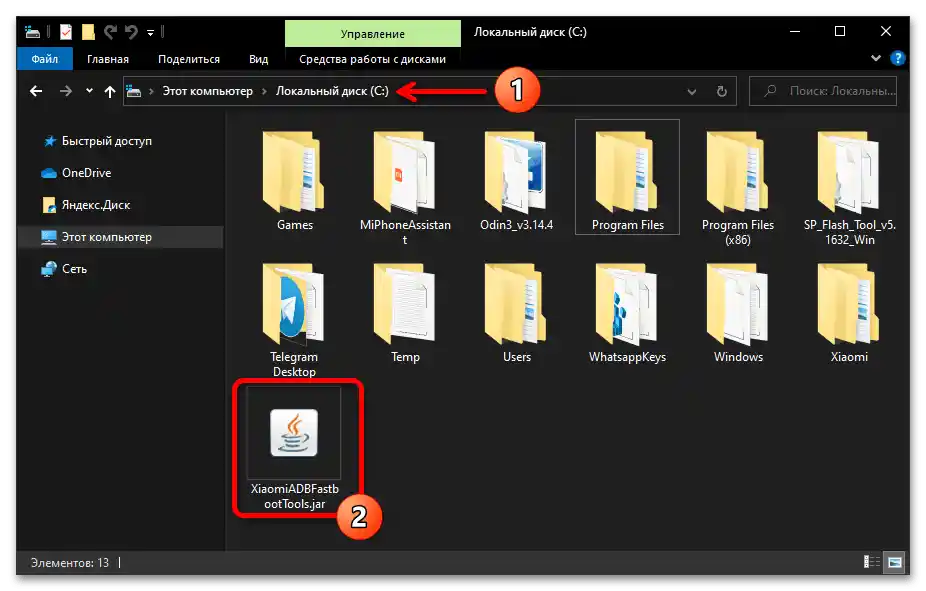926x591 pixels.
Task: Select the Управление contextual tab
Action: (373, 34)
